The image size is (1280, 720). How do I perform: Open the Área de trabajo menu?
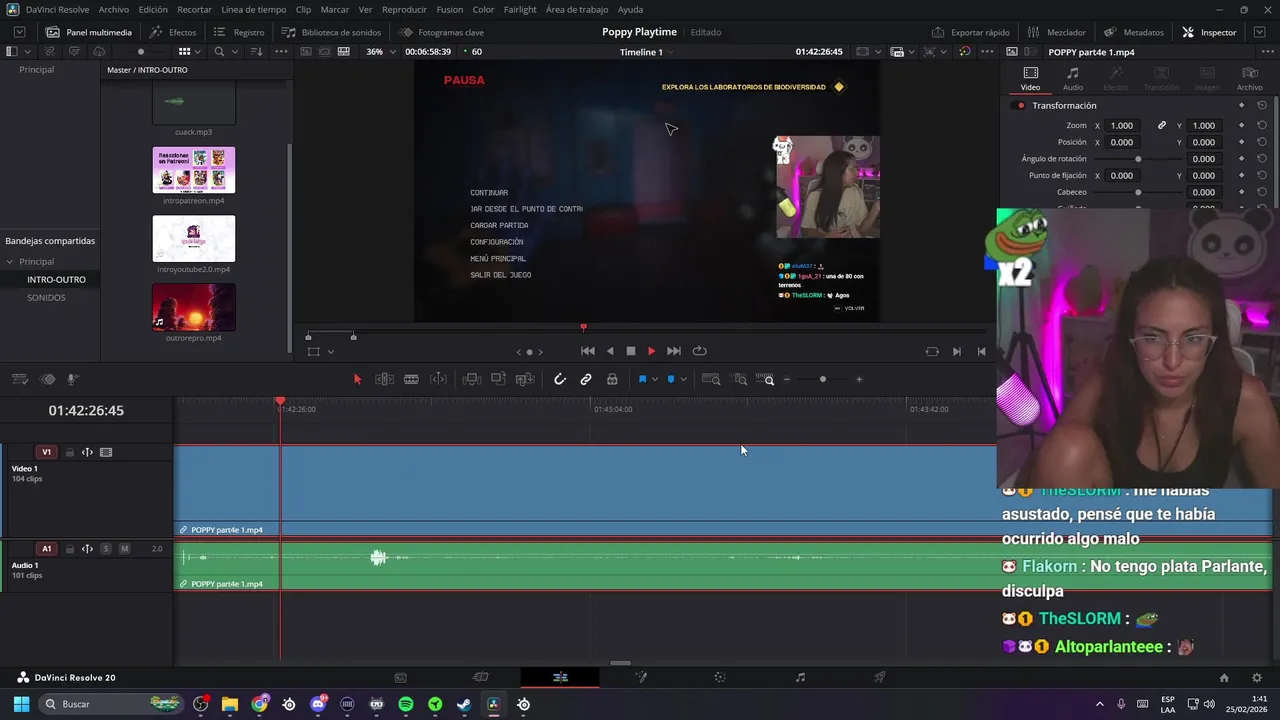click(x=577, y=9)
